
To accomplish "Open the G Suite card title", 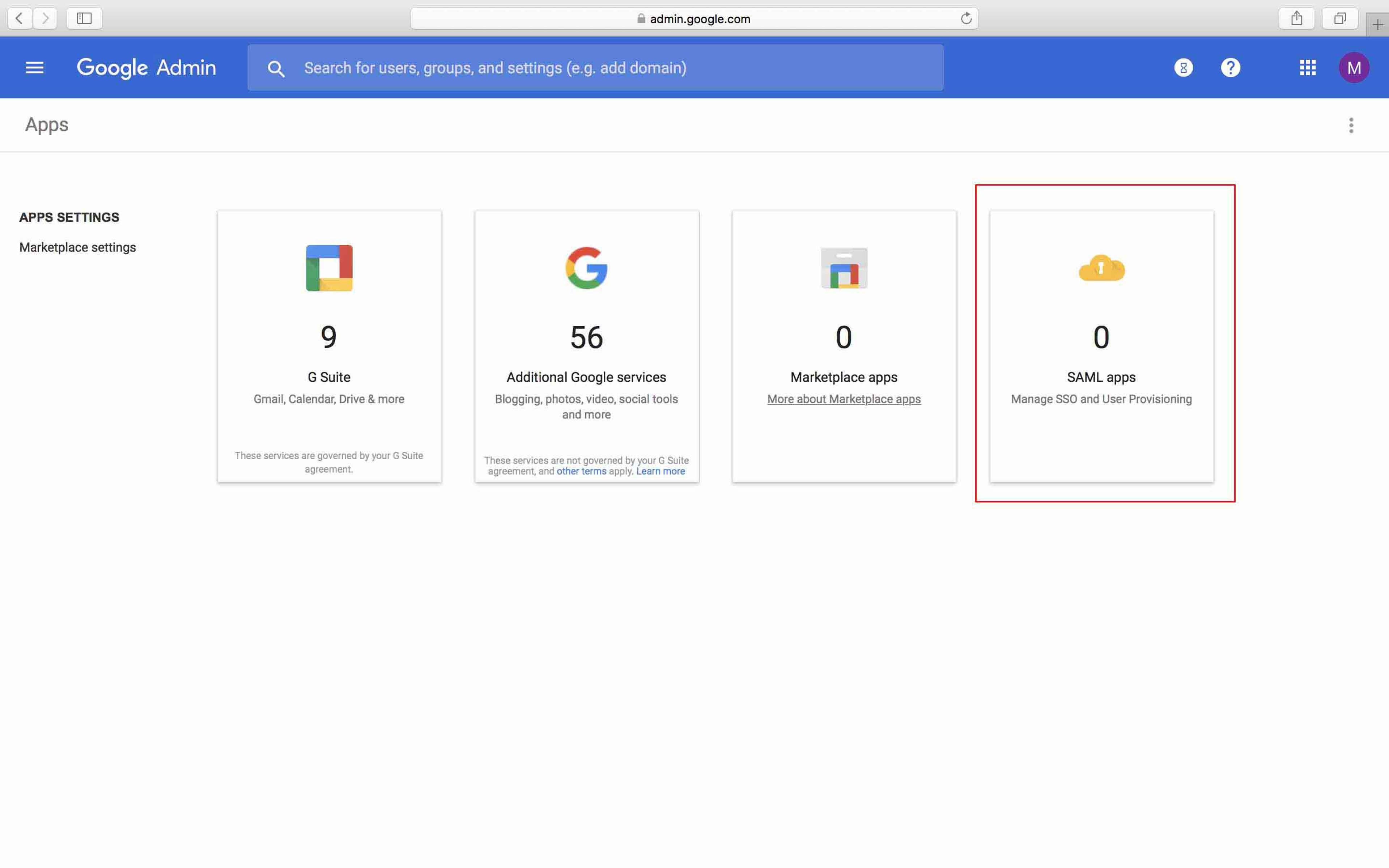I will (329, 377).
